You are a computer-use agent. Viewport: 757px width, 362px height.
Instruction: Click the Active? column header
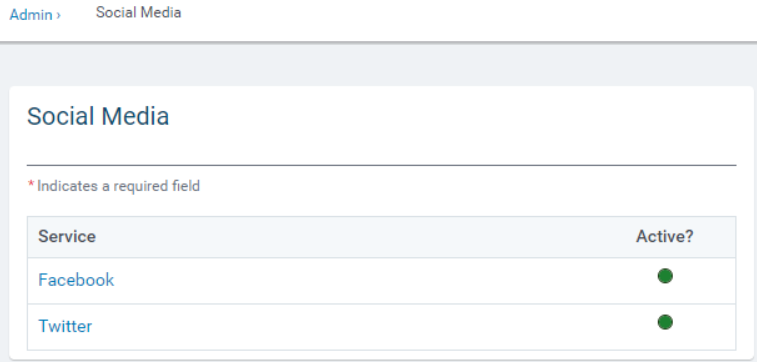tap(665, 237)
